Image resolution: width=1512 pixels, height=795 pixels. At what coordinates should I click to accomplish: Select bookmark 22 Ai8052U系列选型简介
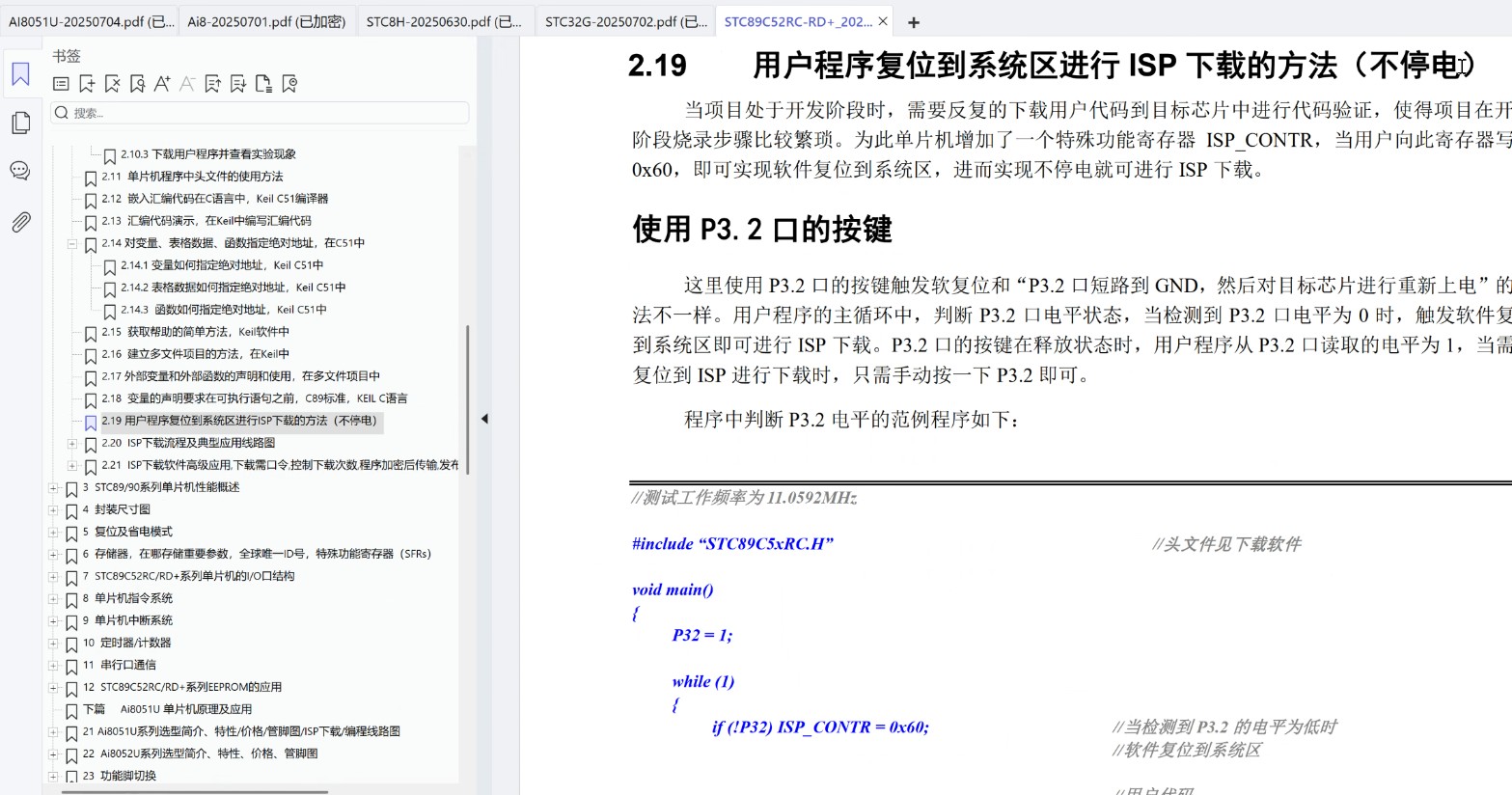pyautogui.click(x=200, y=754)
